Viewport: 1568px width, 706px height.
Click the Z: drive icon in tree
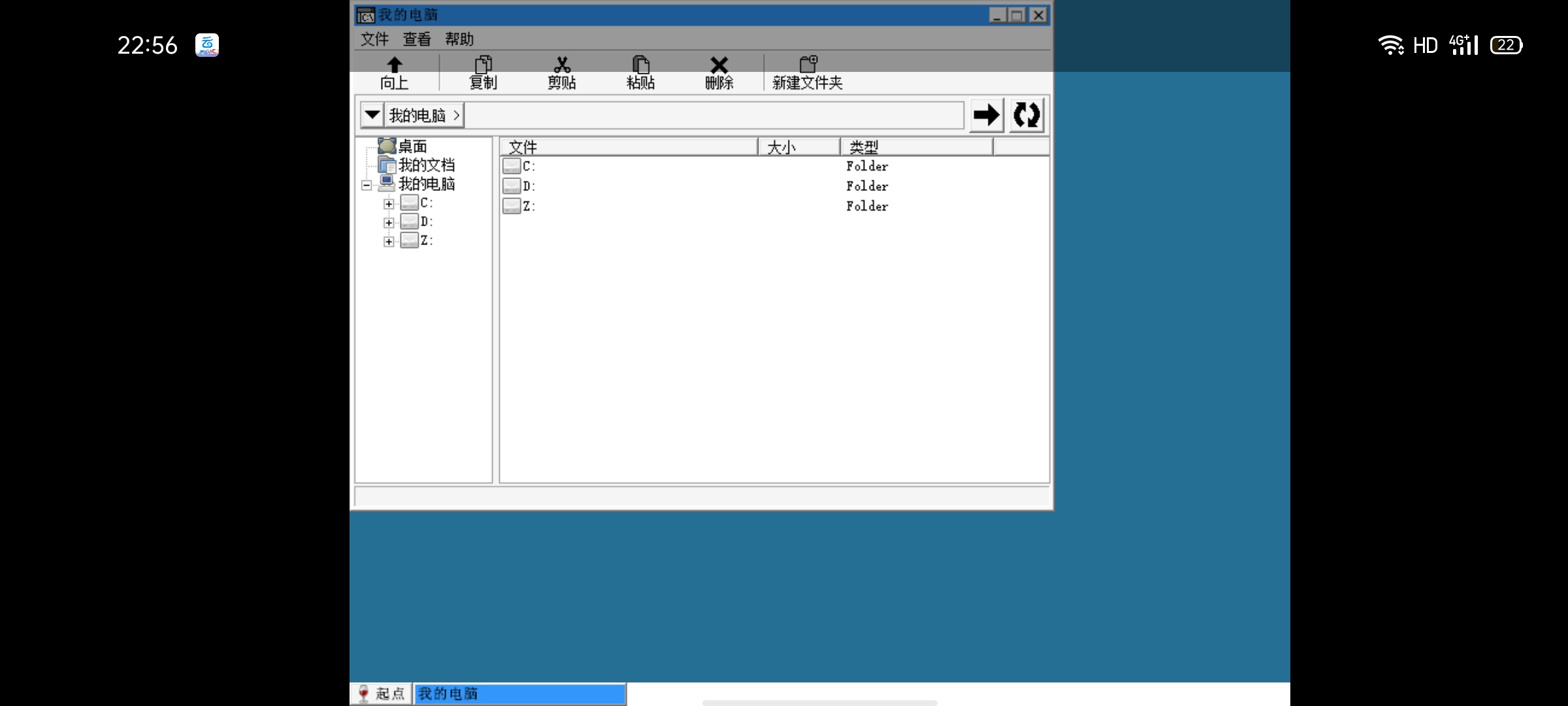click(x=410, y=241)
